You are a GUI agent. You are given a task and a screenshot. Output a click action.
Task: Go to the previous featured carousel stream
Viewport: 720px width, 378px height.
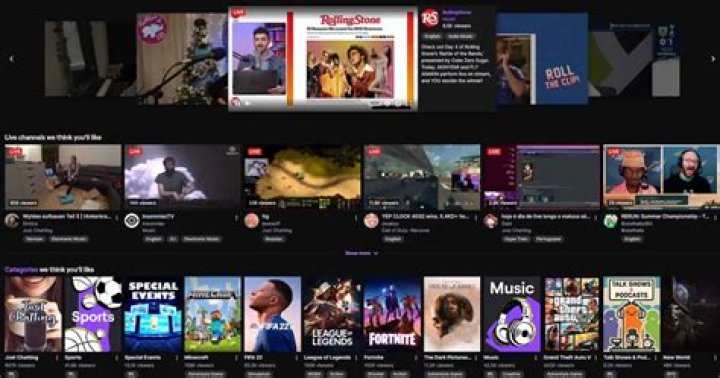11,59
